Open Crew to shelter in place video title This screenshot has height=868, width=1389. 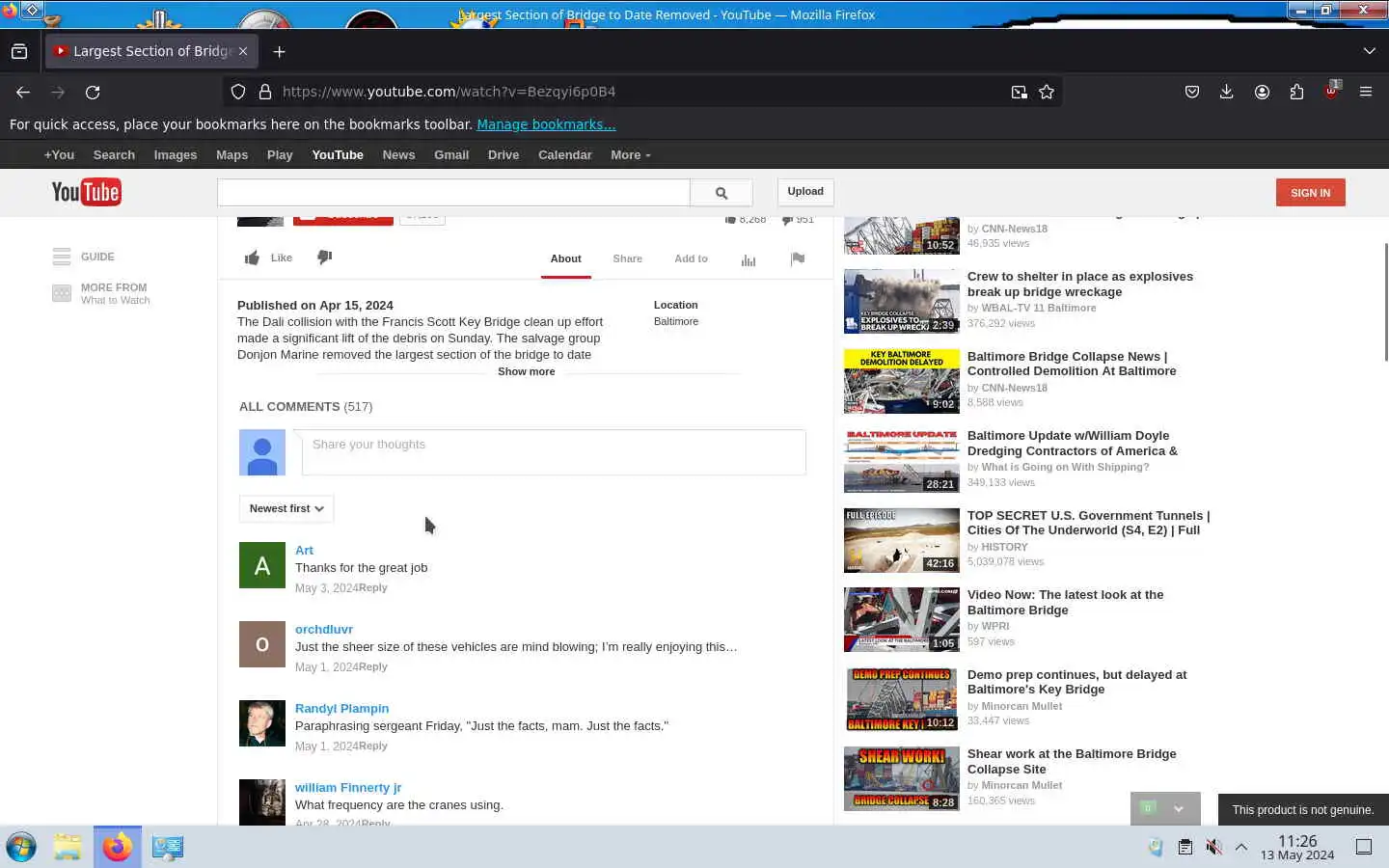tap(1080, 285)
